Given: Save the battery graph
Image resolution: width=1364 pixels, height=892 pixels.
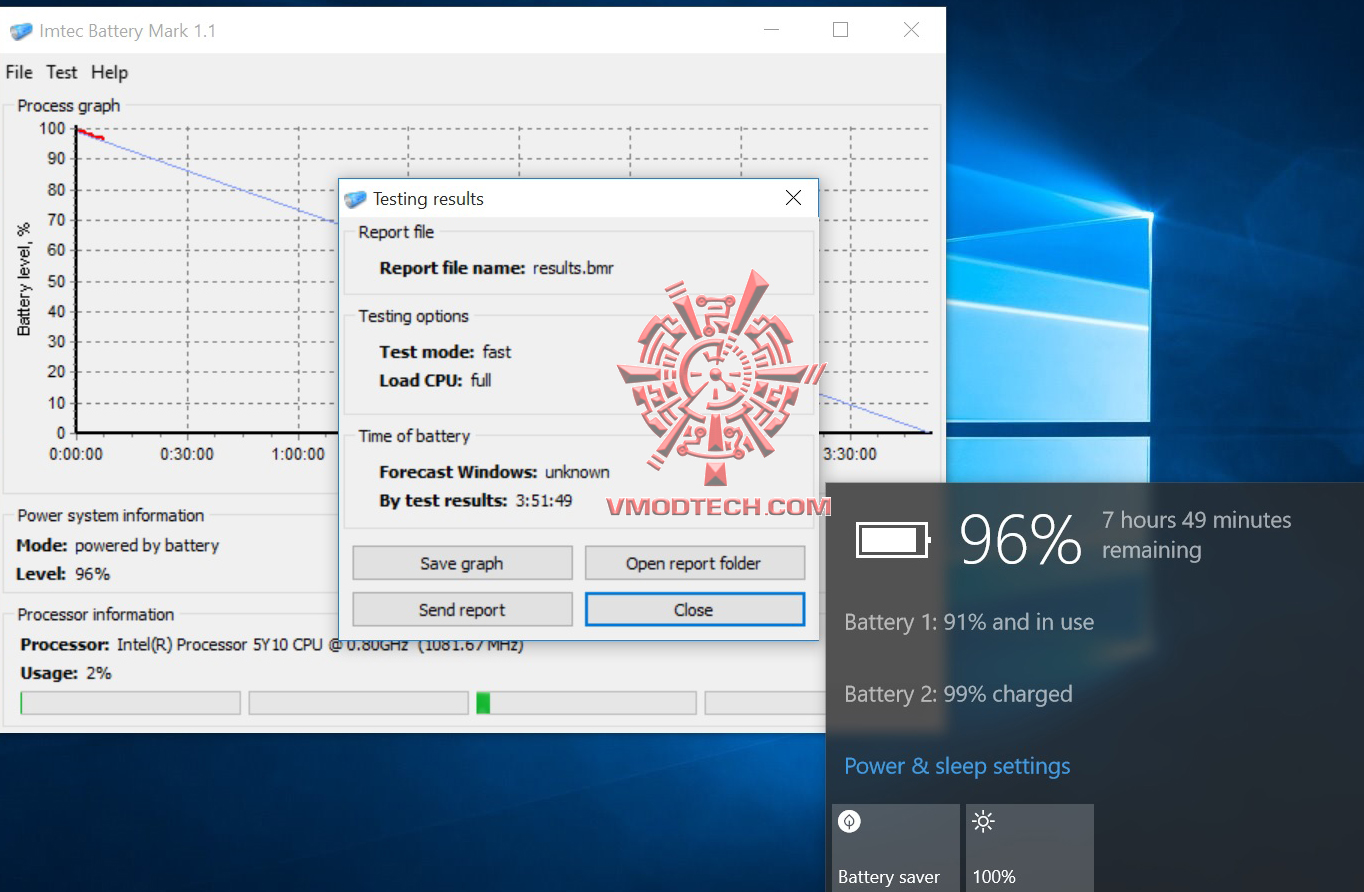Looking at the screenshot, I should click(462, 563).
